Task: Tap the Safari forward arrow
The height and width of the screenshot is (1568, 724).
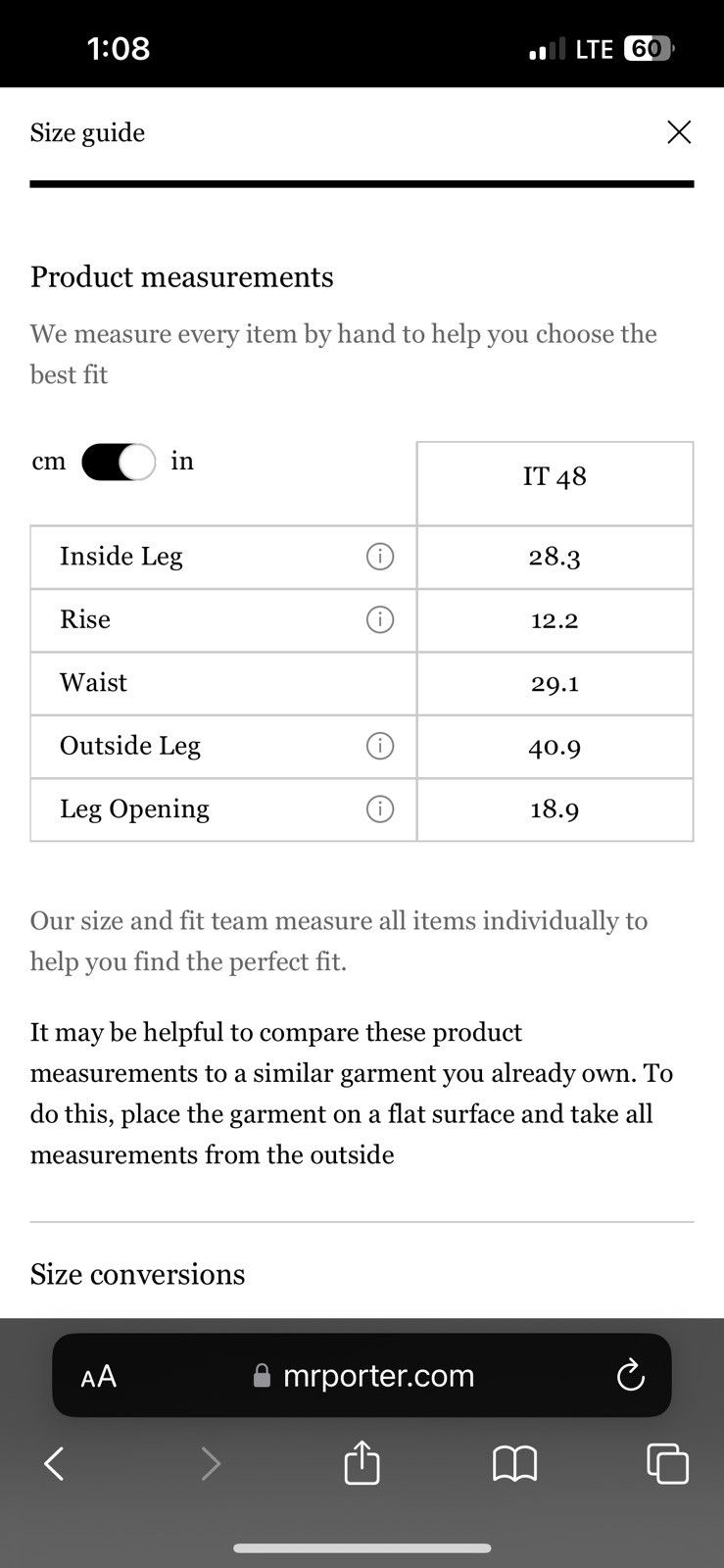Action: [210, 1464]
